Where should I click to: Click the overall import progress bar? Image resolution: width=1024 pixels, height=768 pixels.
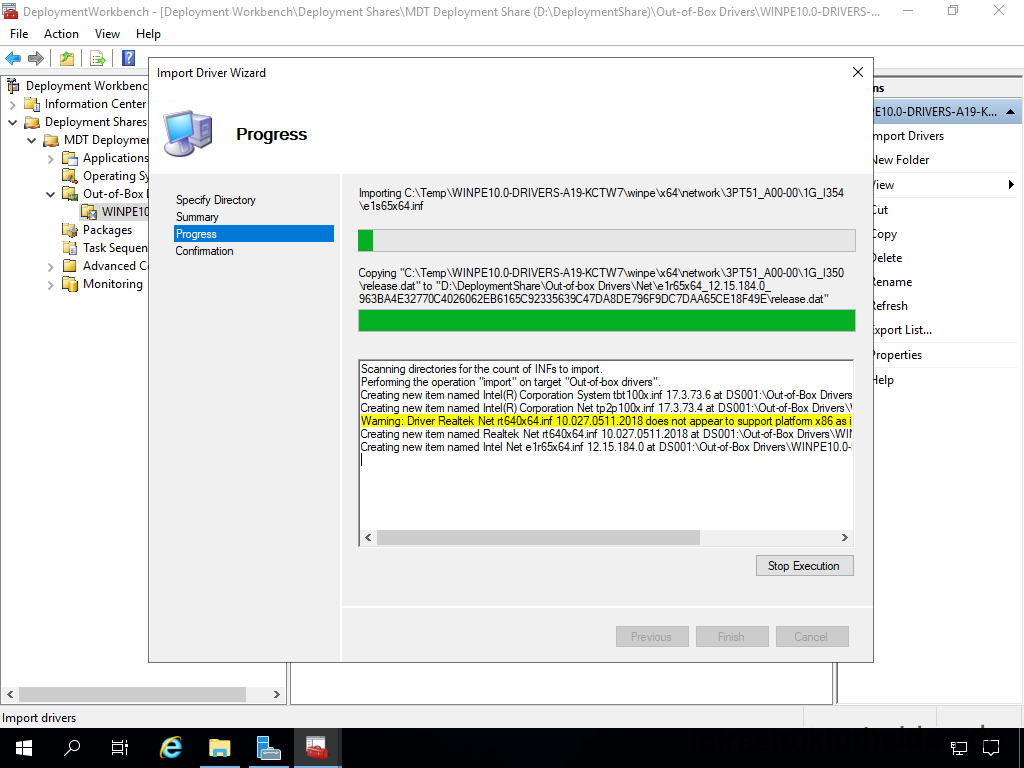point(607,240)
